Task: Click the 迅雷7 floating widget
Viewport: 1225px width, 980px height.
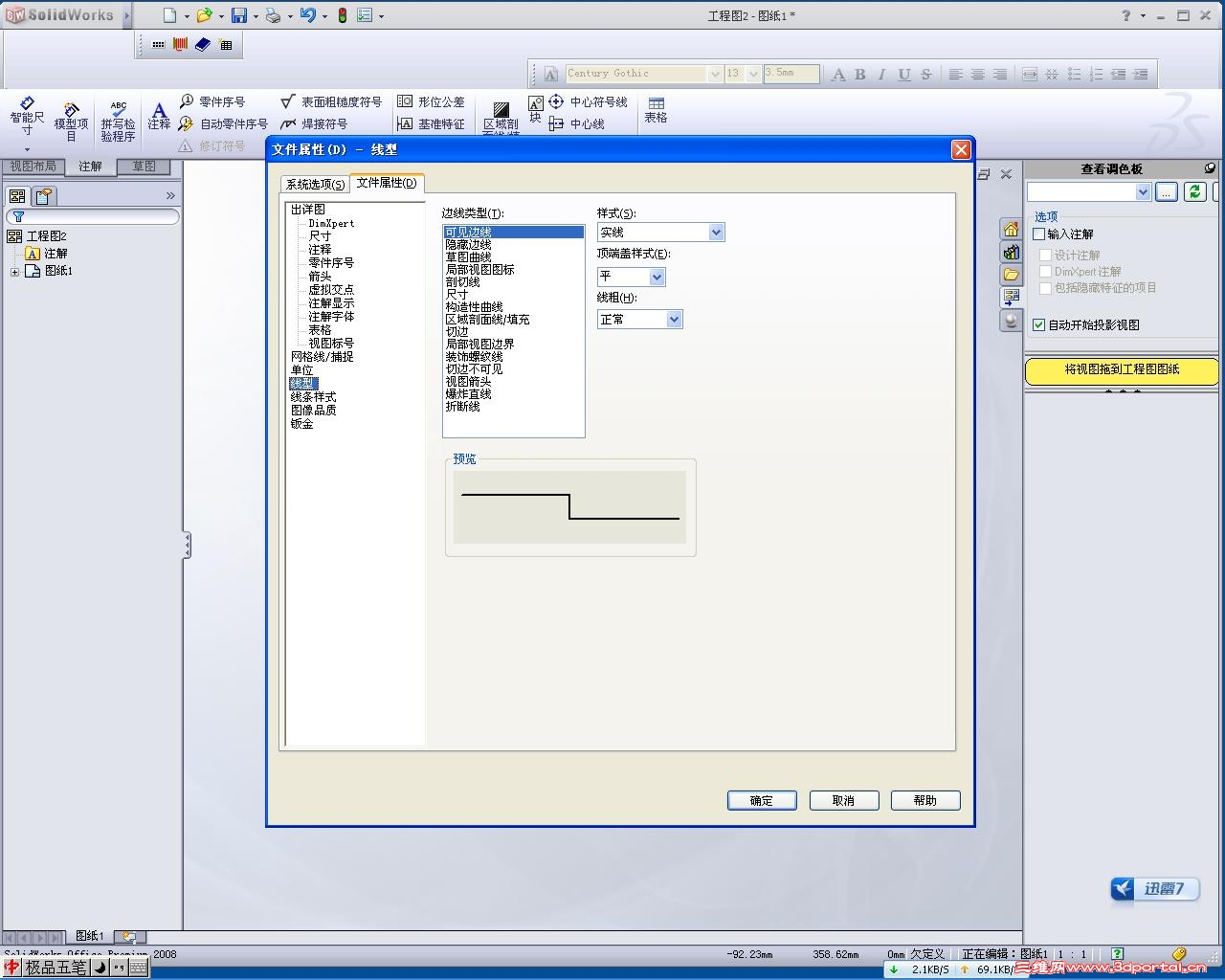Action: 1155,889
